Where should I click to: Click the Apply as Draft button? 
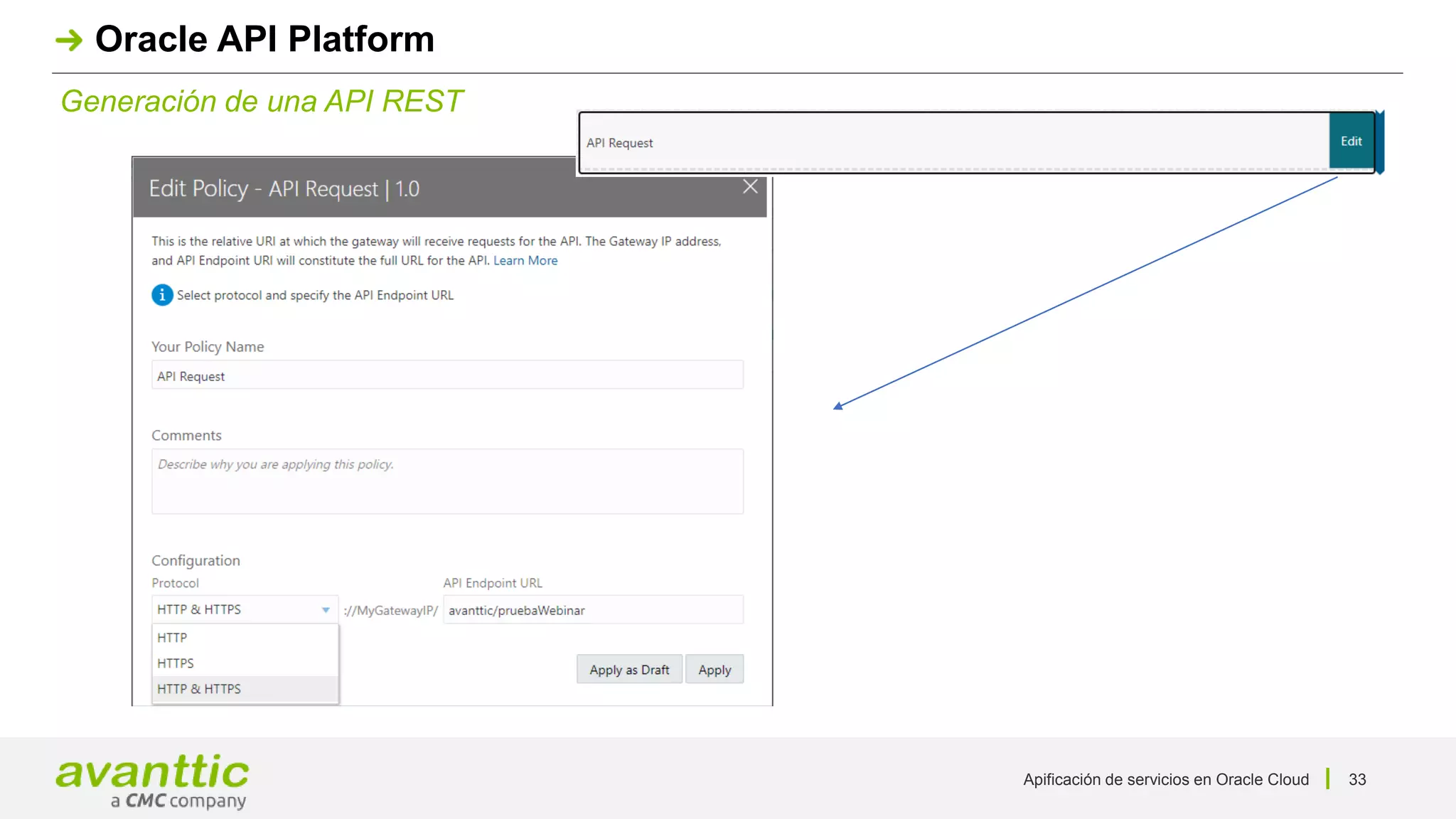[x=629, y=670]
